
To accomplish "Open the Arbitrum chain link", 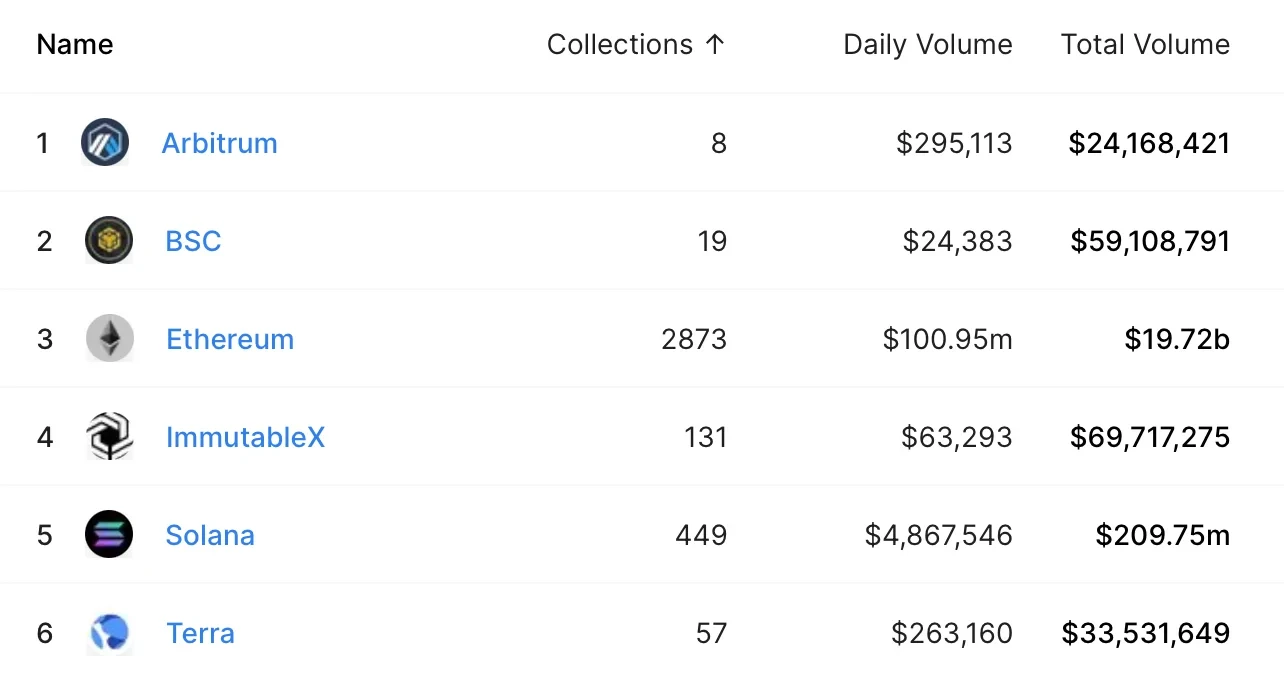I will click(x=219, y=143).
